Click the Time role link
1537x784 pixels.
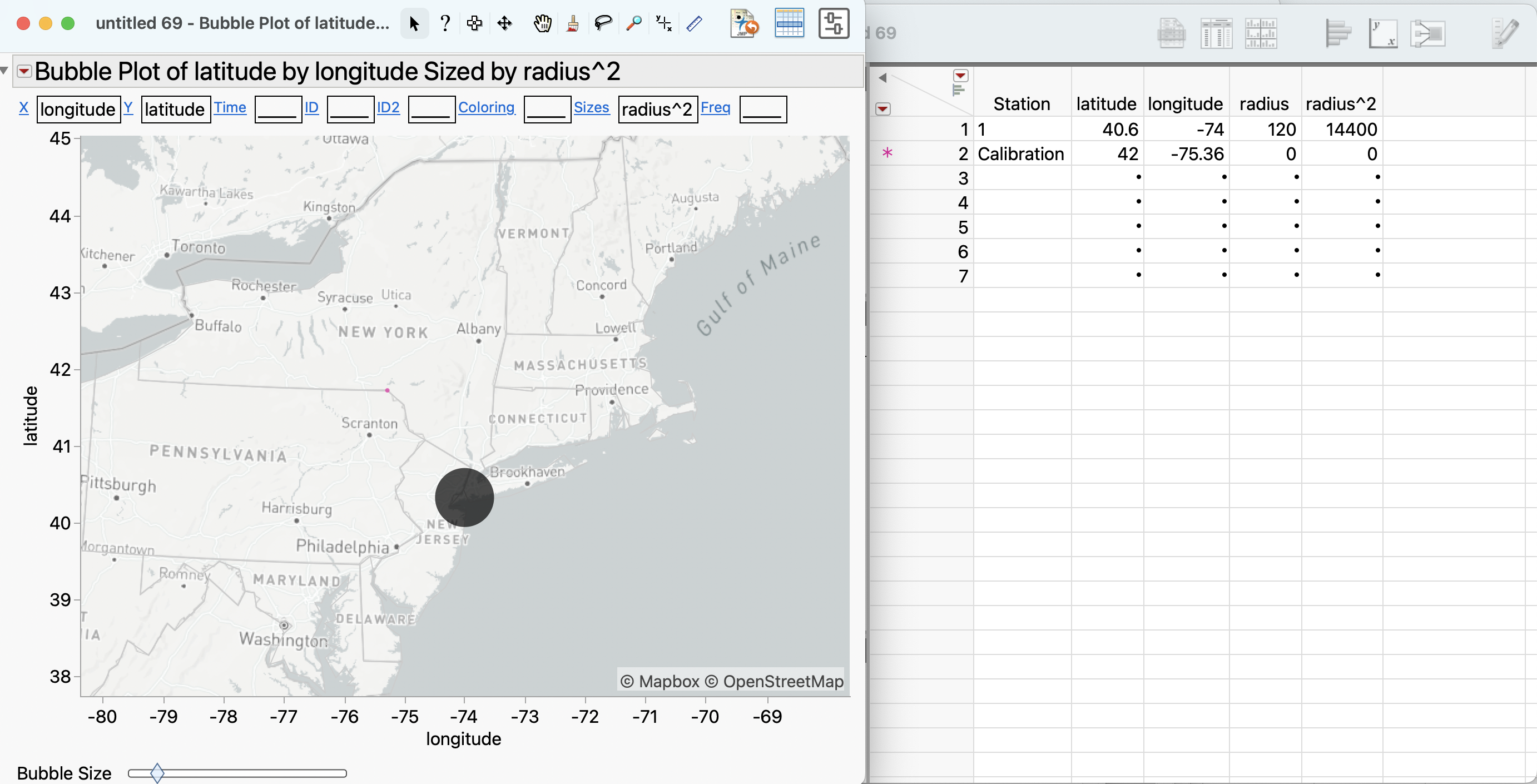pyautogui.click(x=230, y=107)
